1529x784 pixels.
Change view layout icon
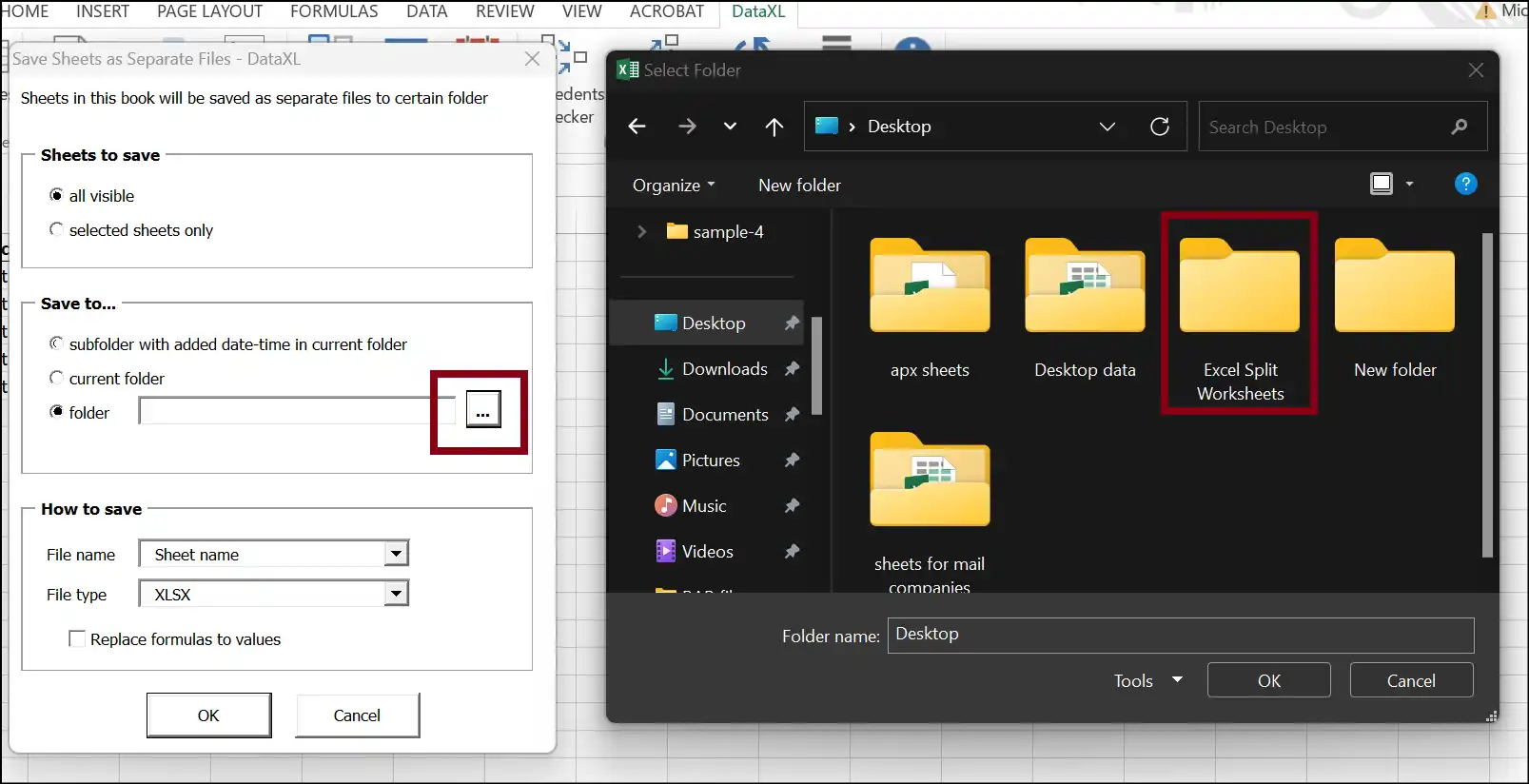(1382, 184)
